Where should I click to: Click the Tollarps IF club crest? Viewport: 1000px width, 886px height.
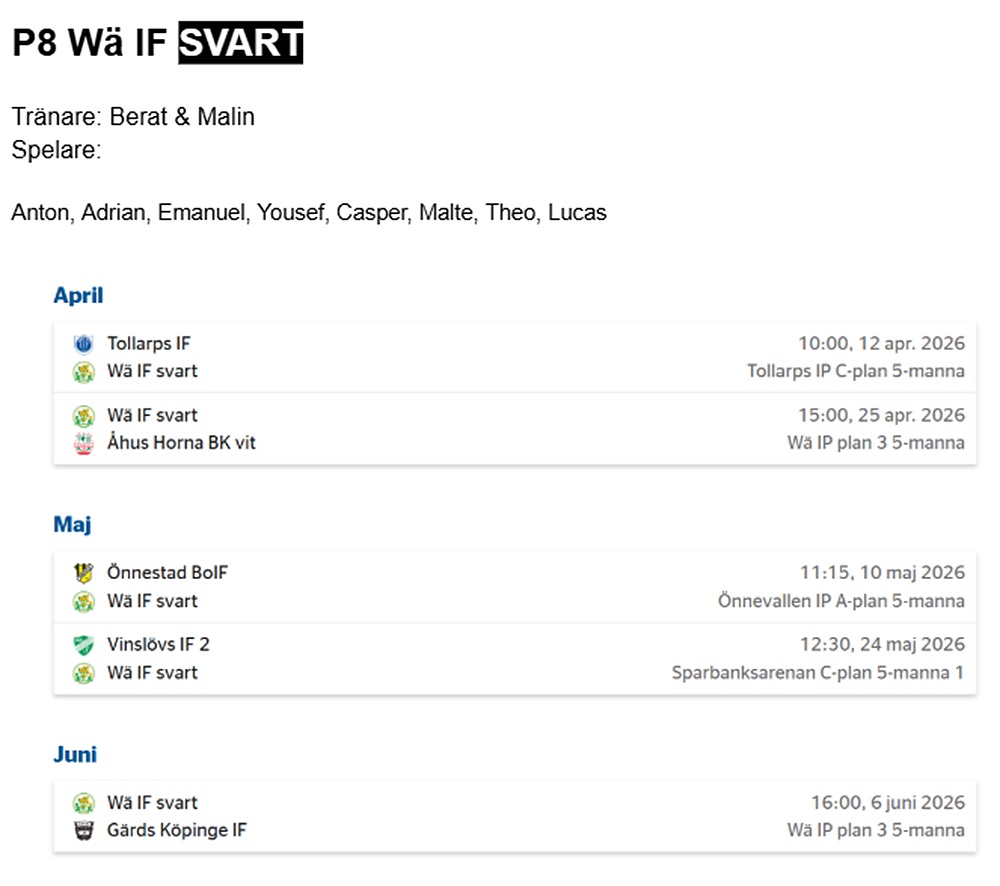pos(83,344)
